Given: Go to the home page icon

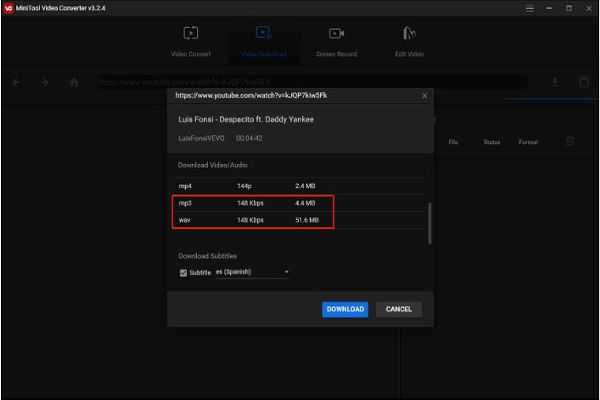Looking at the screenshot, I should click(74, 82).
